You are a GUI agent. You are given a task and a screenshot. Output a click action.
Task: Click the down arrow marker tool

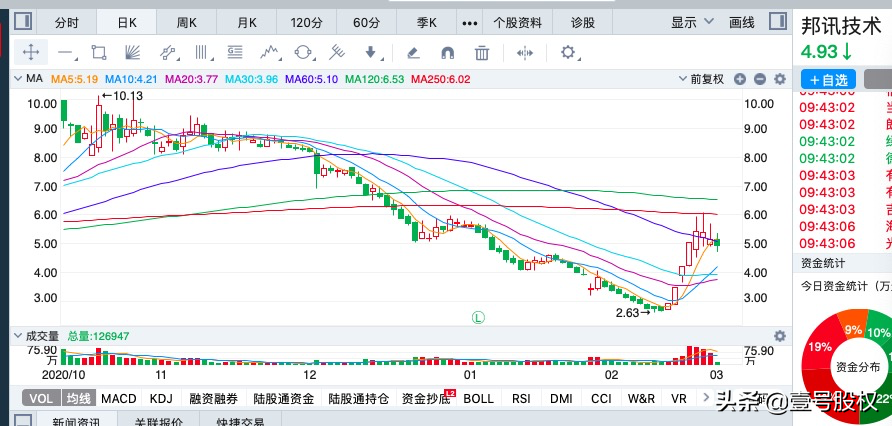[x=370, y=53]
